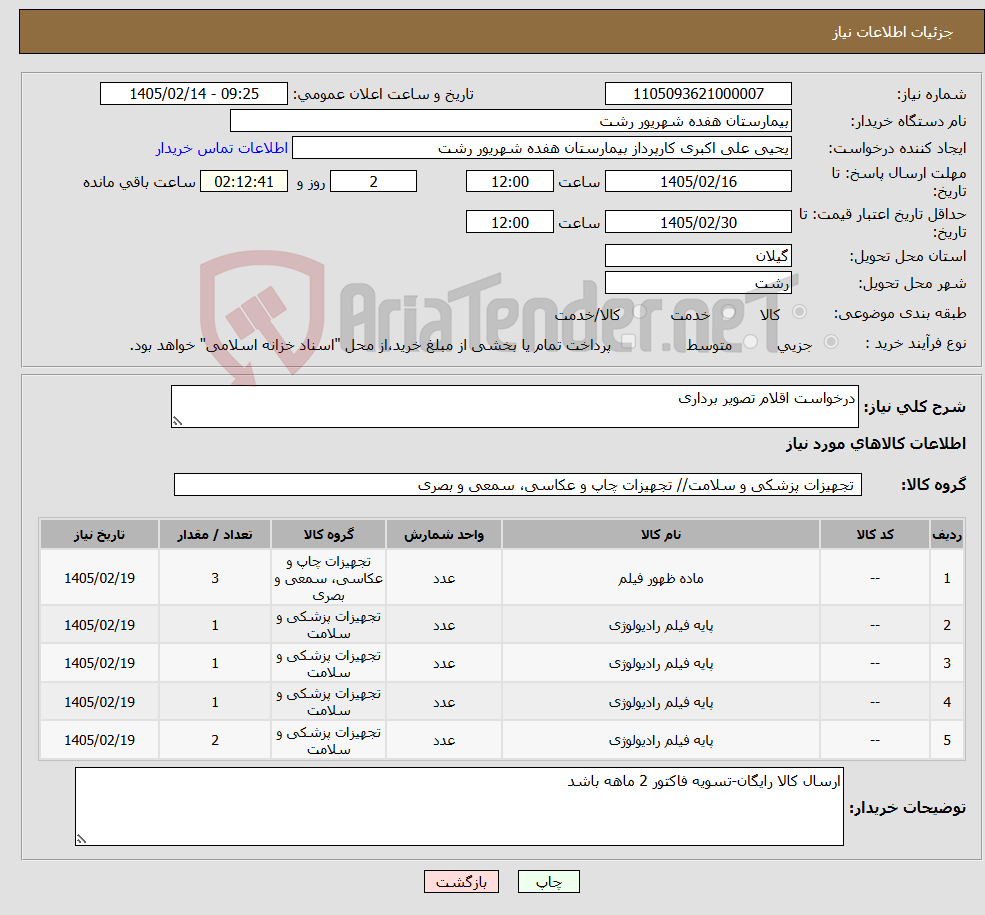Image resolution: width=985 pixels, height=915 pixels.
Task: Click the request creator field یحیی علی اکبری
Action: click(x=541, y=148)
